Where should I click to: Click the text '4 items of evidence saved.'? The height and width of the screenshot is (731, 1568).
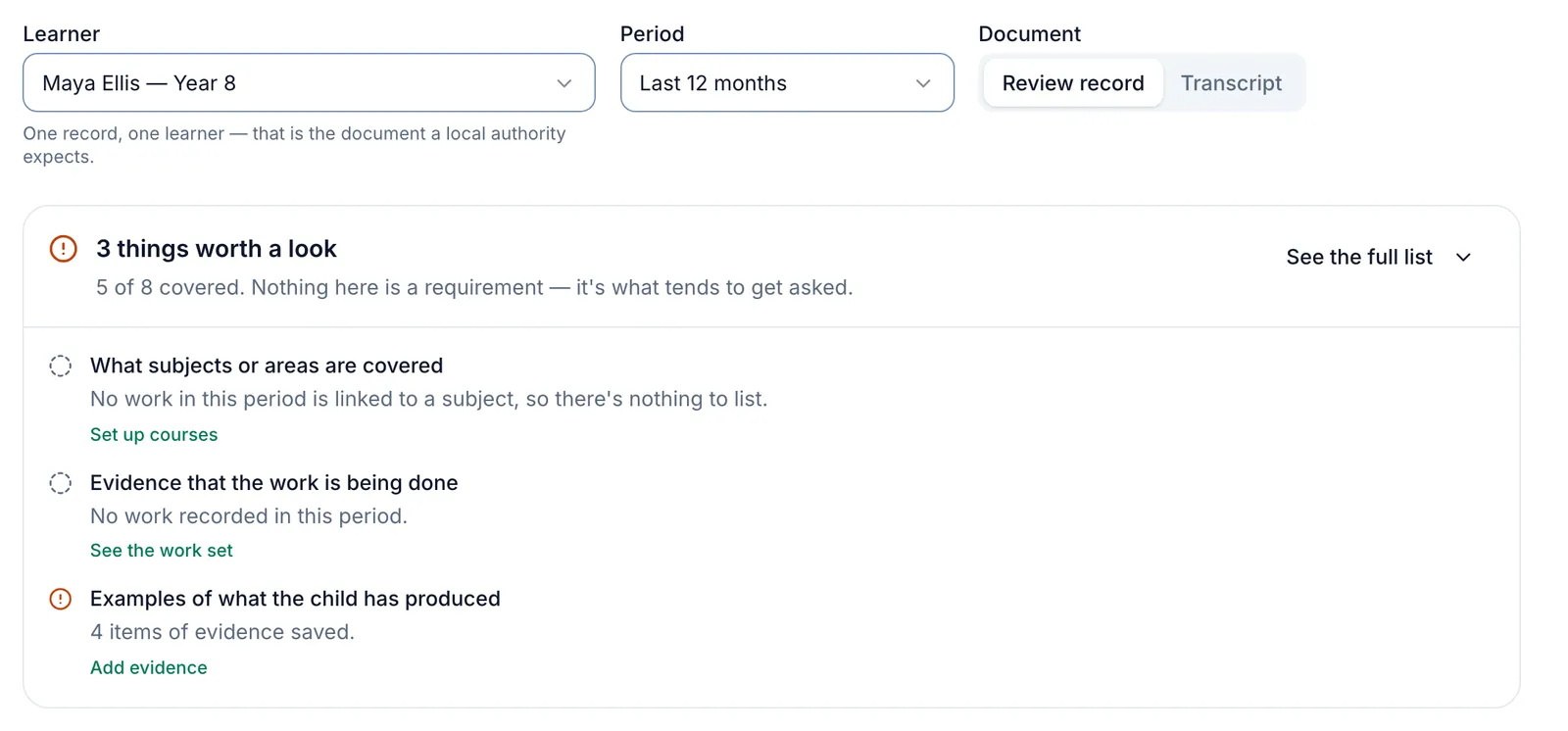222,632
